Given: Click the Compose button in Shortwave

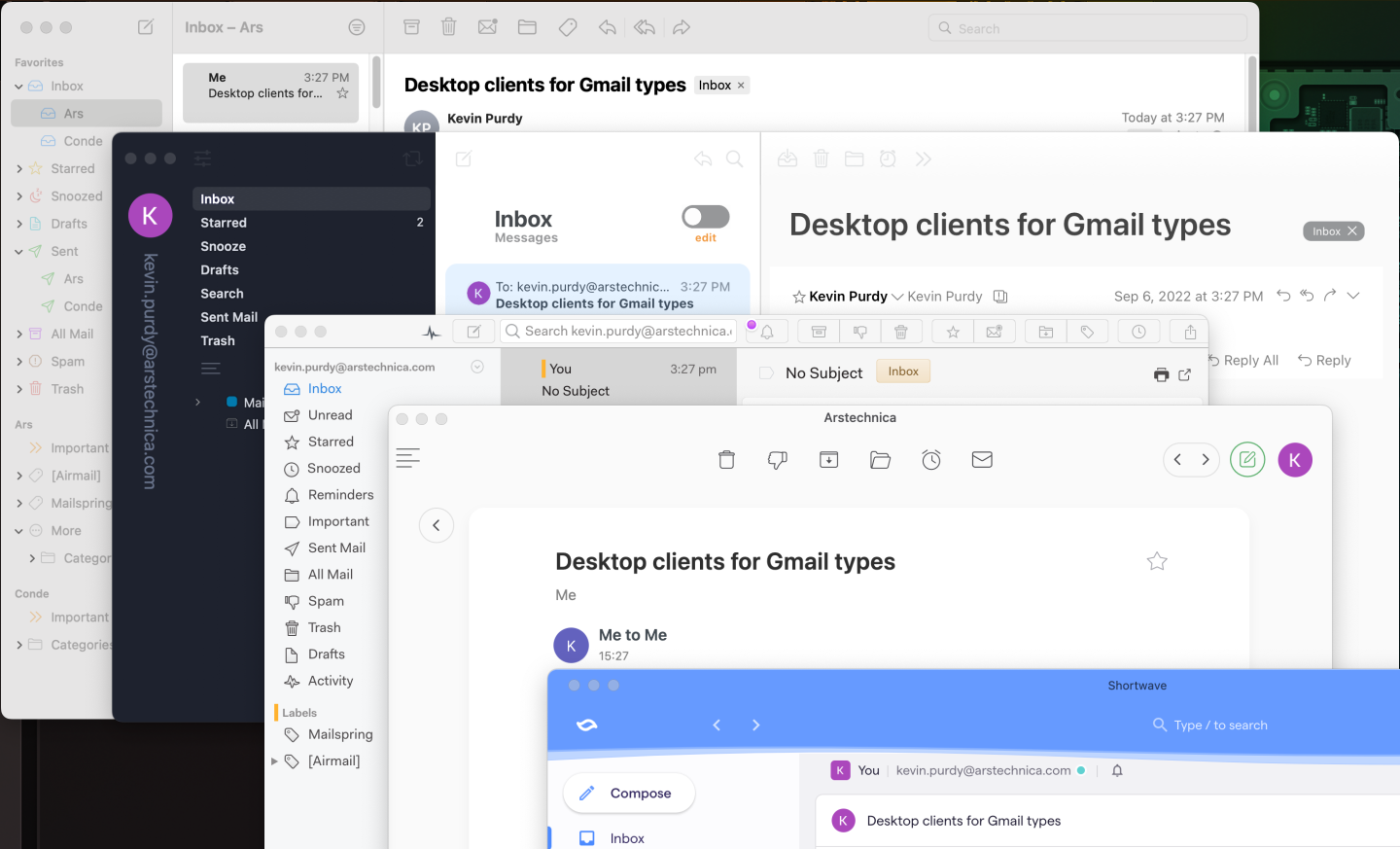Looking at the screenshot, I should coord(628,793).
